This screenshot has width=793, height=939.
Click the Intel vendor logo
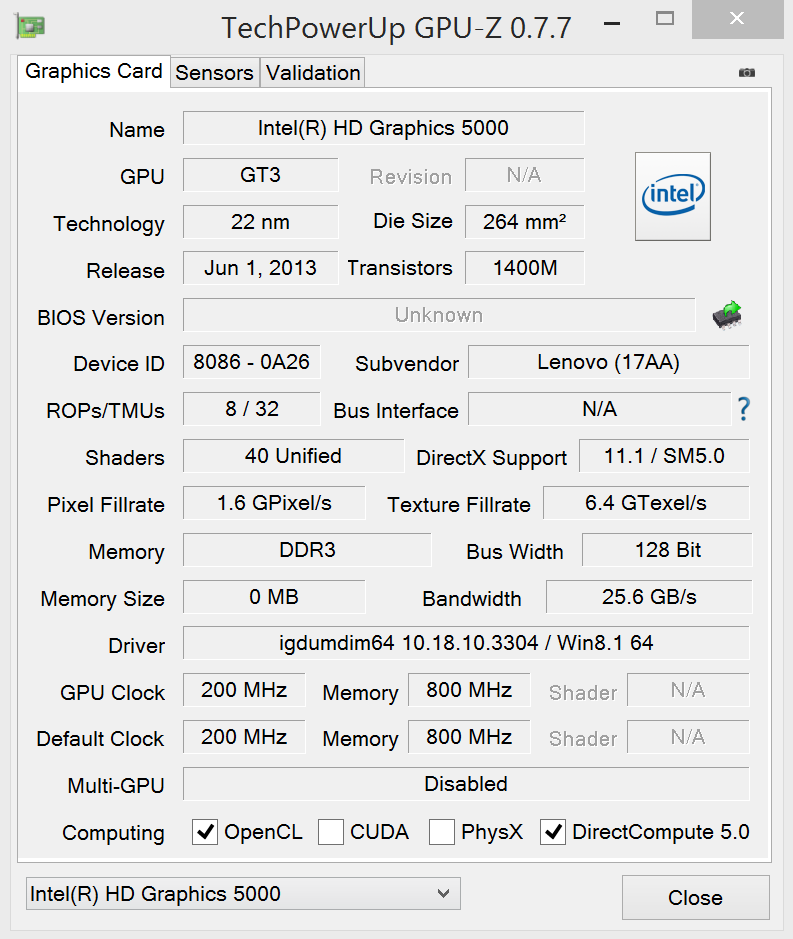pyautogui.click(x=673, y=196)
